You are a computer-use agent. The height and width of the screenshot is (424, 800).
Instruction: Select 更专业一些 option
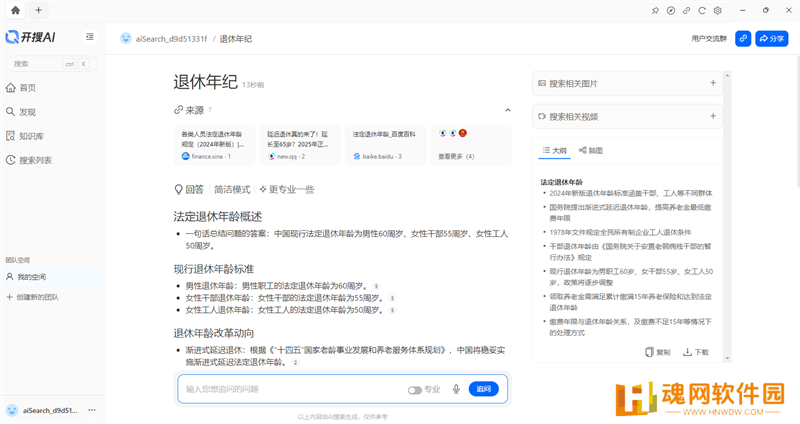click(287, 189)
